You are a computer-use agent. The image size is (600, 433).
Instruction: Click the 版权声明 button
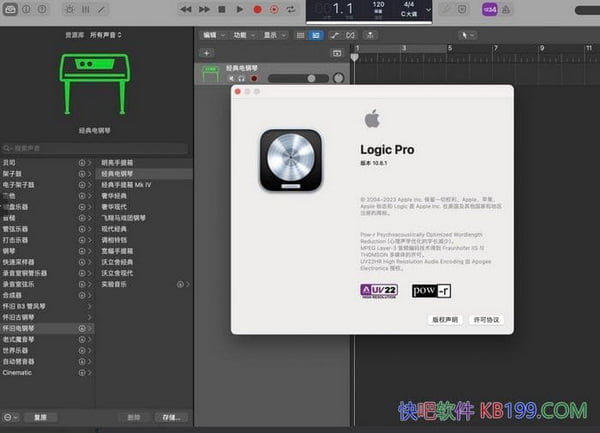(443, 320)
